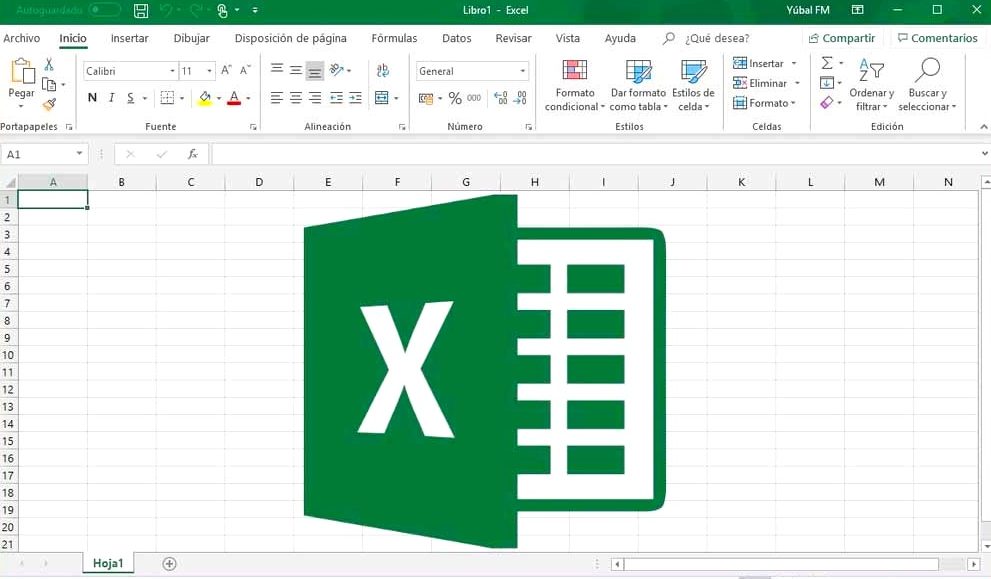The height and width of the screenshot is (579, 991).
Task: Toggle italic formatting with I button
Action: 112,98
